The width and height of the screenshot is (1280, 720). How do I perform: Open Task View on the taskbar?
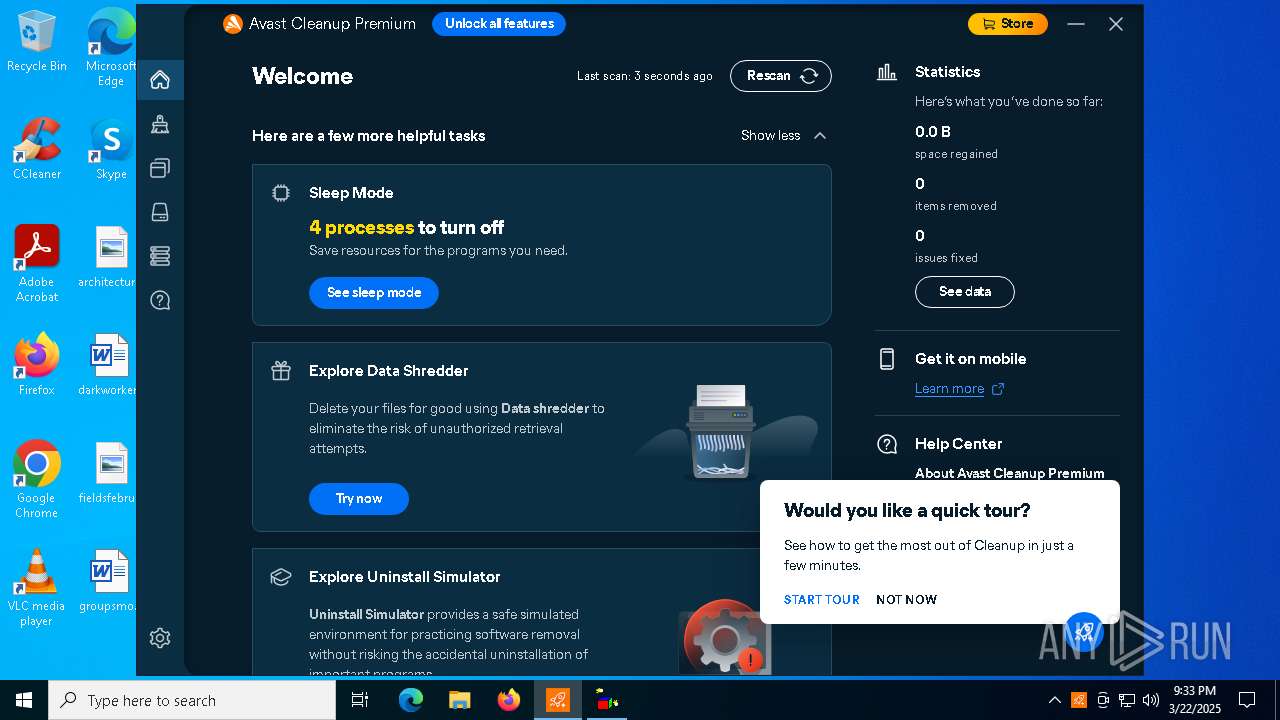click(360, 700)
